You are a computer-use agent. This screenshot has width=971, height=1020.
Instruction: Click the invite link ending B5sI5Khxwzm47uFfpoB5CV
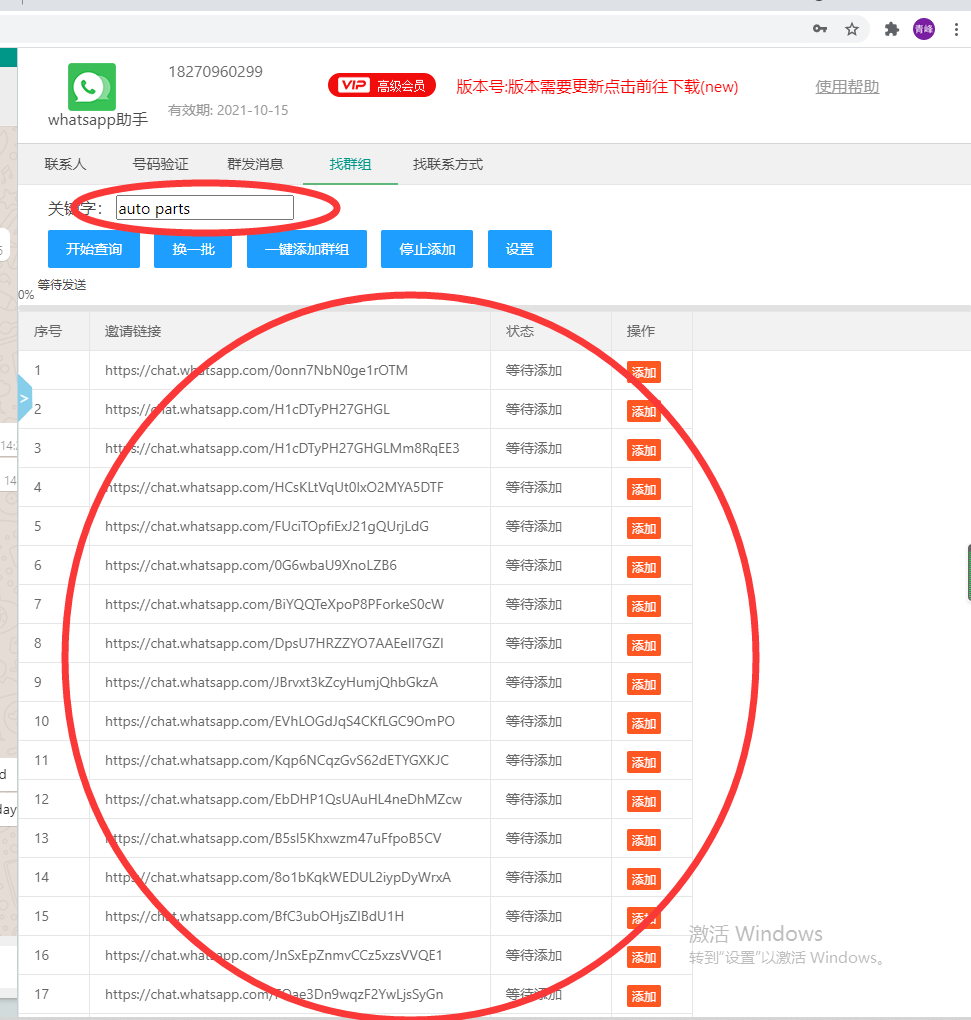tap(273, 839)
